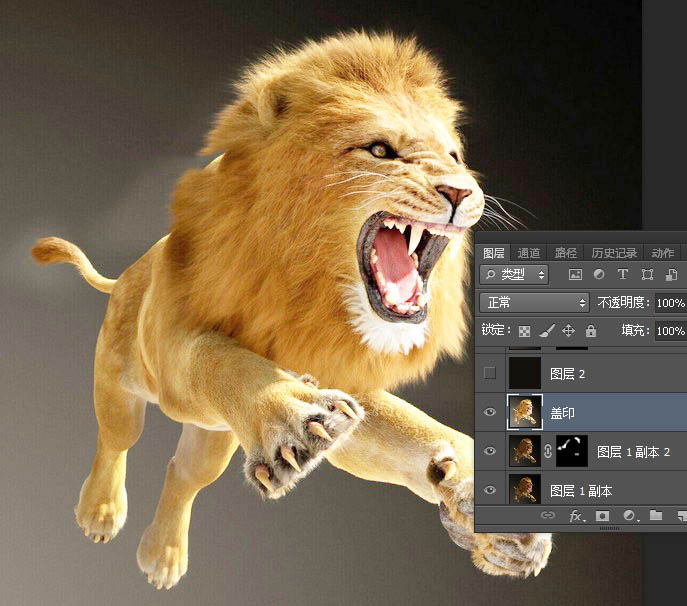
Task: Switch to the 路径 tab
Action: coord(566,253)
